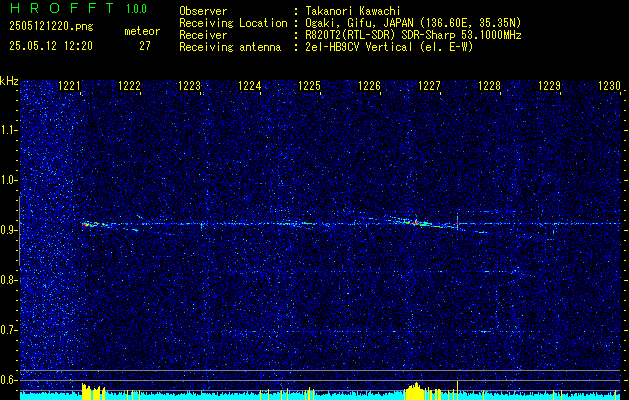Click the Receiving antenna label
The height and width of the screenshot is (400, 629).
[x=230, y=47]
